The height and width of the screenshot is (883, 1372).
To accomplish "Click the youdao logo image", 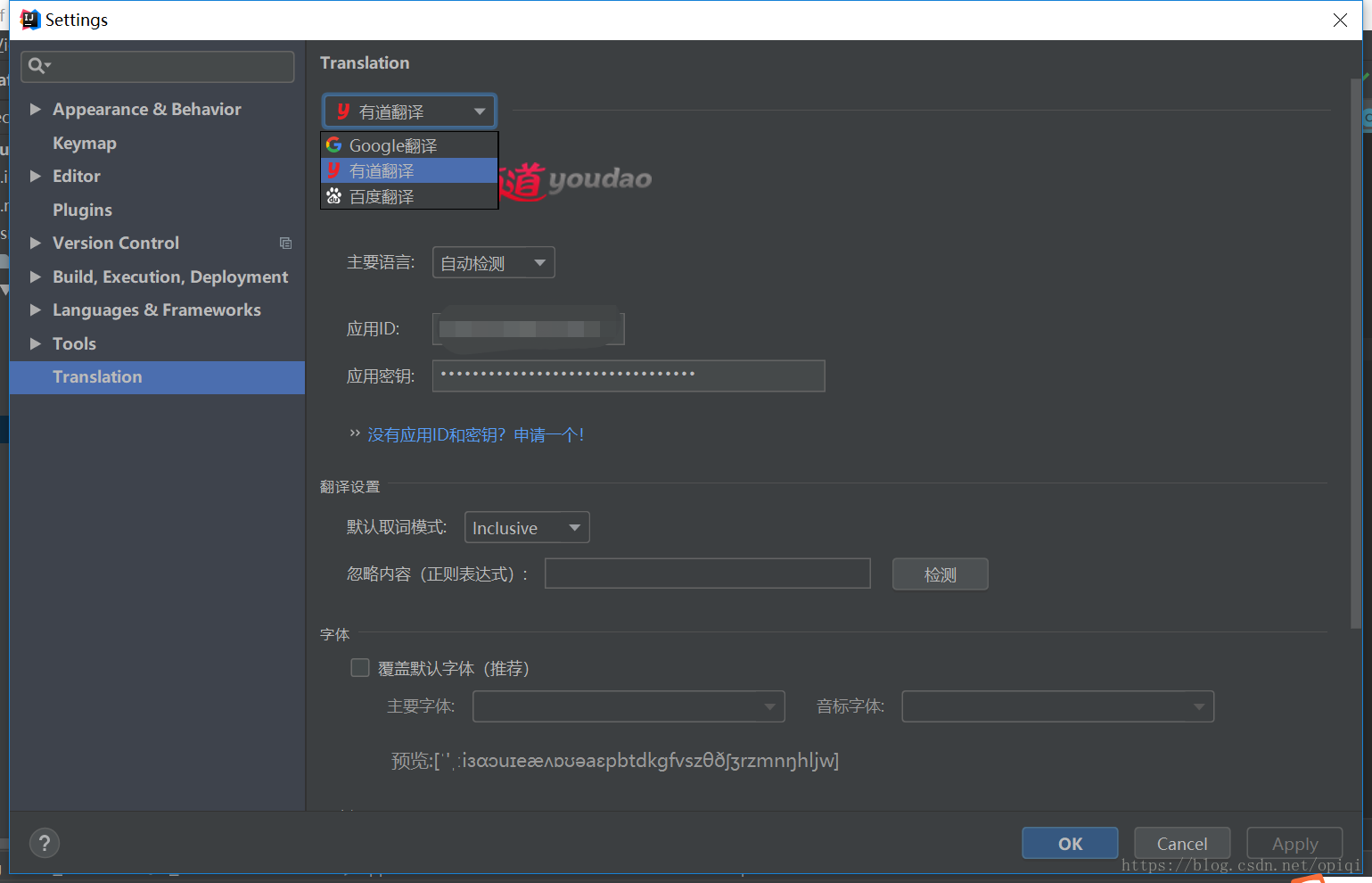I will point(576,180).
